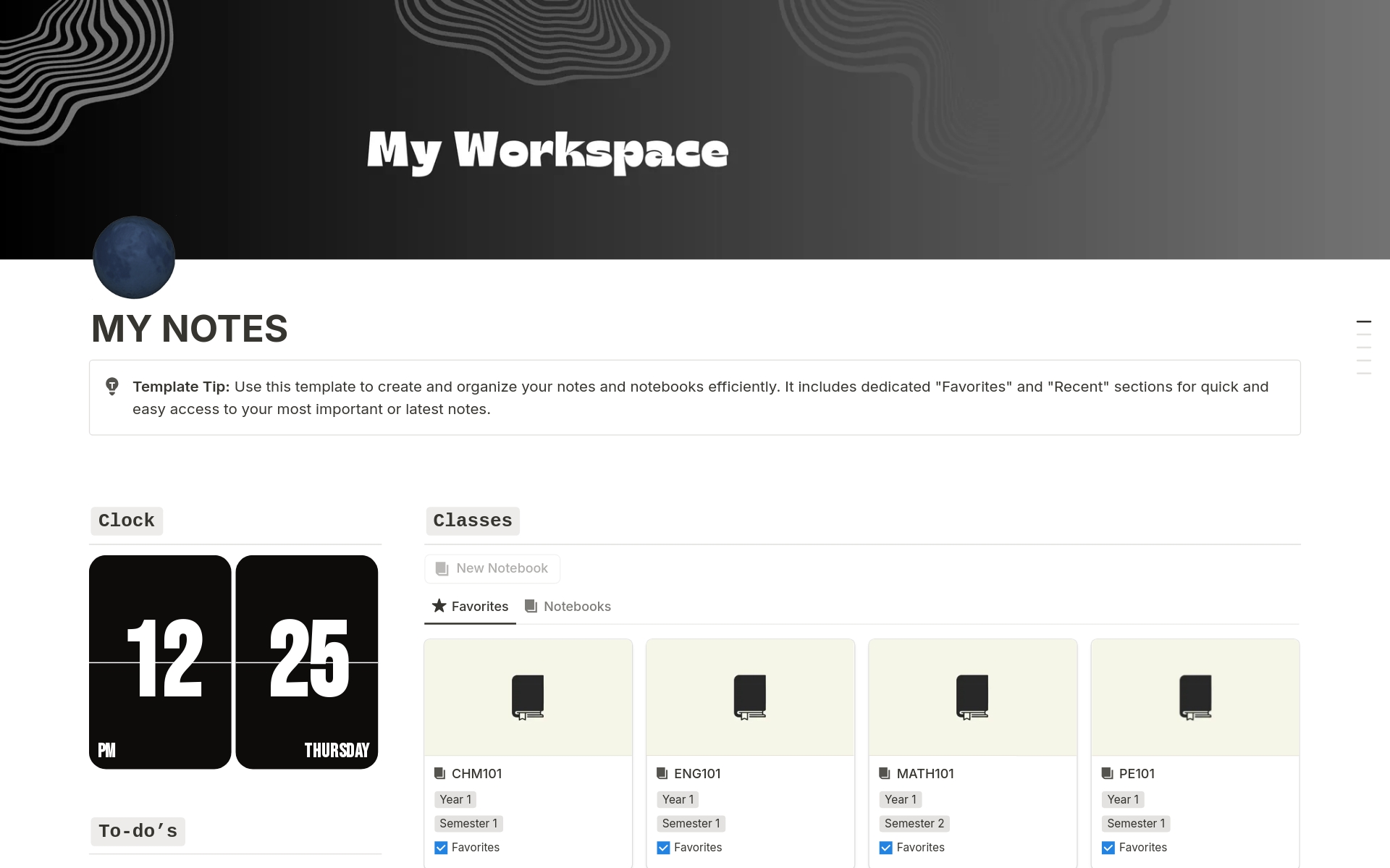Uncheck the Favorites checkbox on CHM101 card
This screenshot has height=868, width=1390.
click(x=440, y=847)
